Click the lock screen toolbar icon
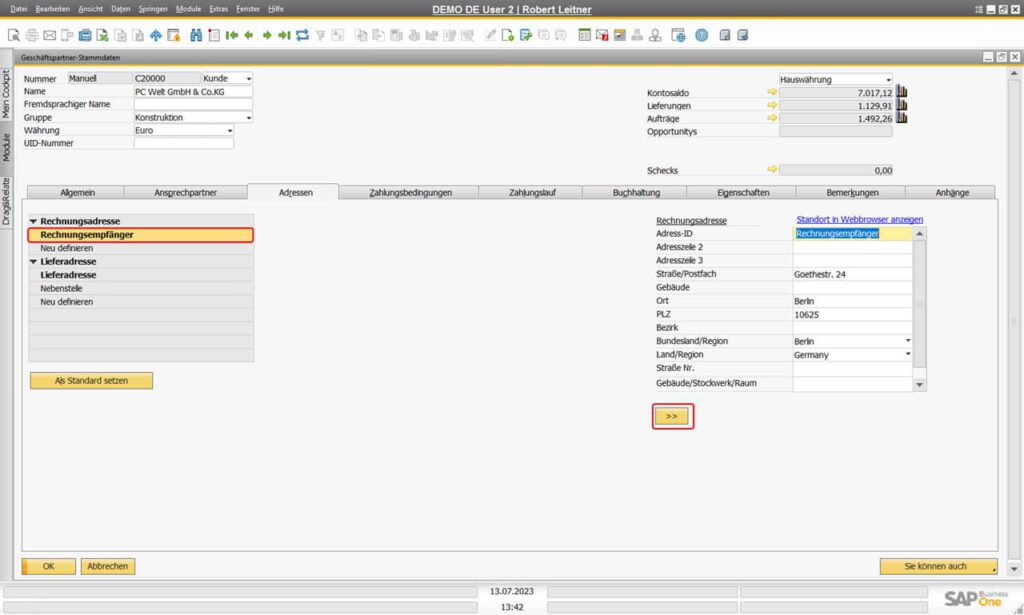 174,35
